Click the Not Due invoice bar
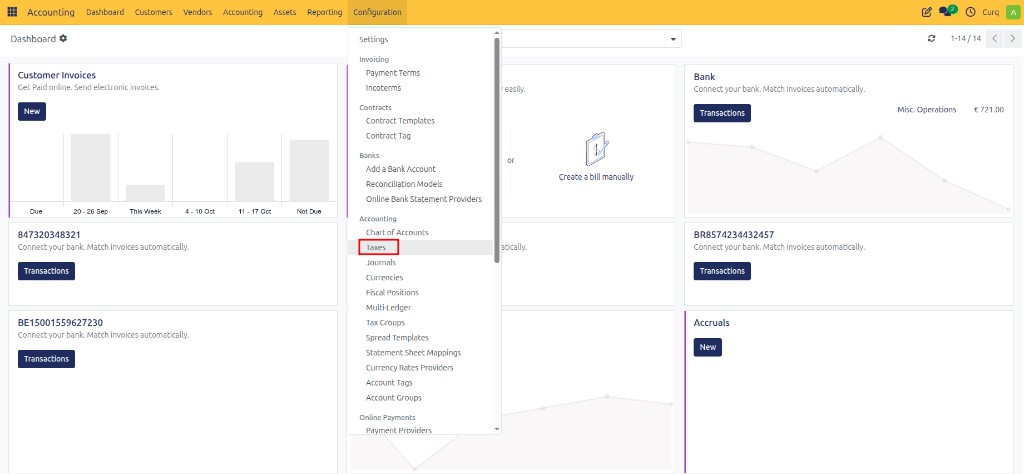Screen dimensions: 1024x474 (309, 170)
